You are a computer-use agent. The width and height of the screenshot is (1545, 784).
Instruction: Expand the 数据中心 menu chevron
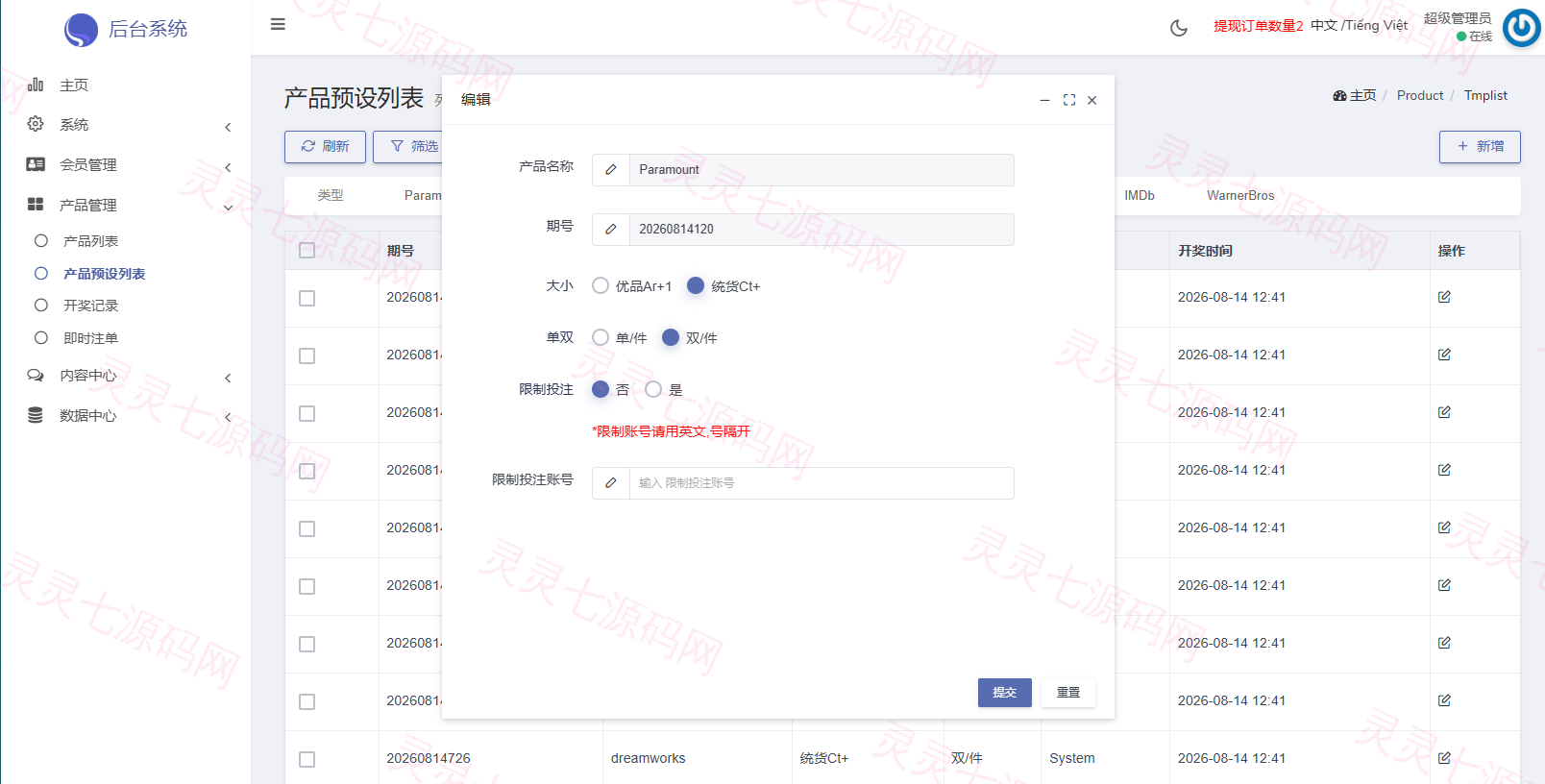[228, 417]
